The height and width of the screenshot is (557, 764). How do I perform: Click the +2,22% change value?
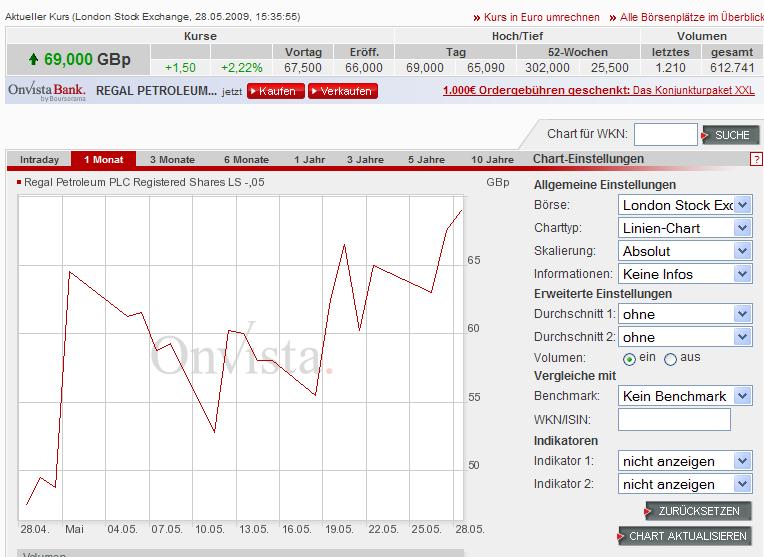(242, 68)
